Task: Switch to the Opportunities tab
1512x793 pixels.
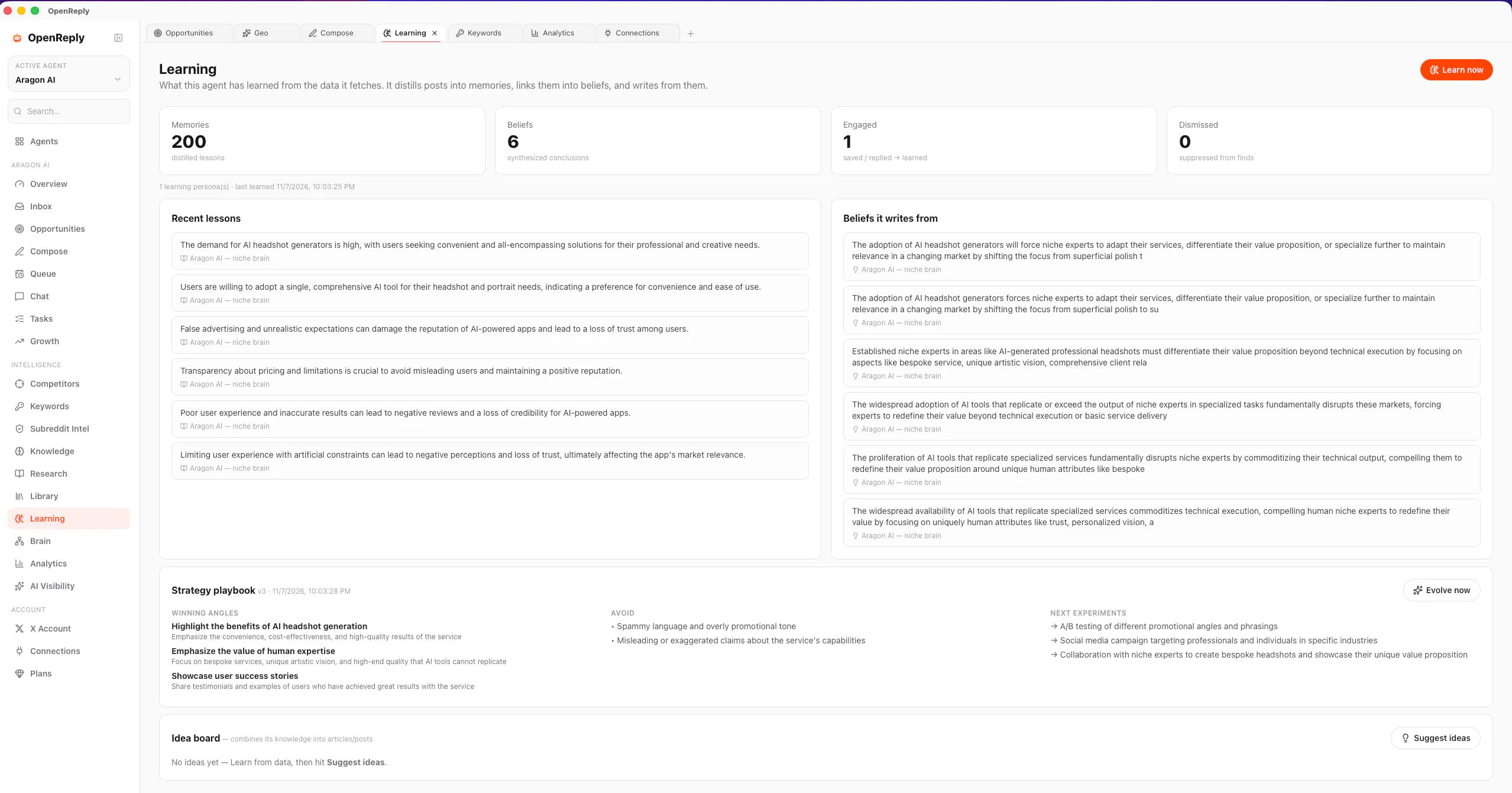Action: click(189, 33)
